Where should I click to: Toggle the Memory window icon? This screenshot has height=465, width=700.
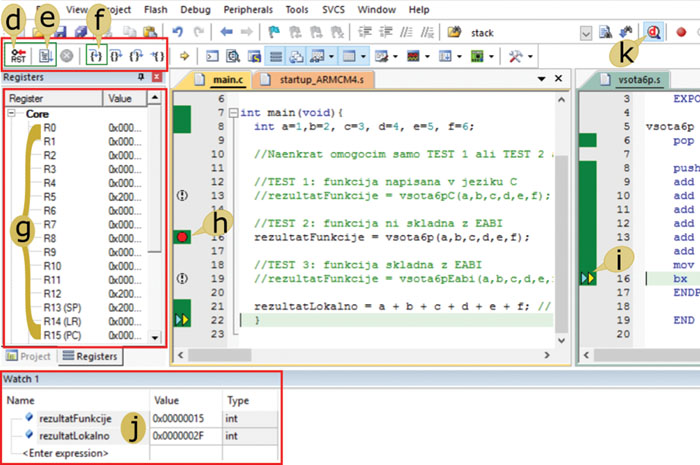click(x=349, y=56)
